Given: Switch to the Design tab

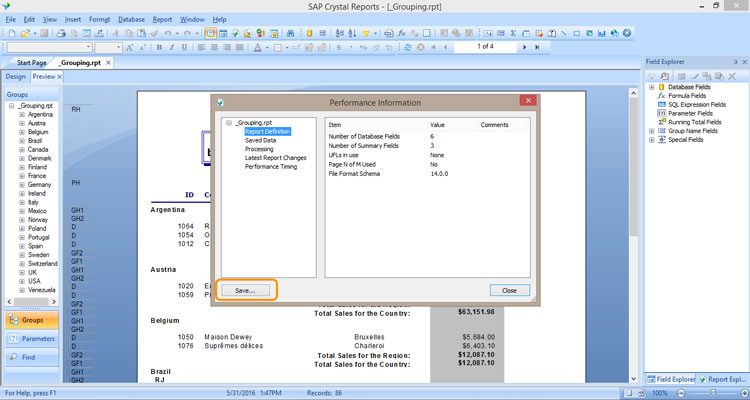Looking at the screenshot, I should (x=15, y=77).
